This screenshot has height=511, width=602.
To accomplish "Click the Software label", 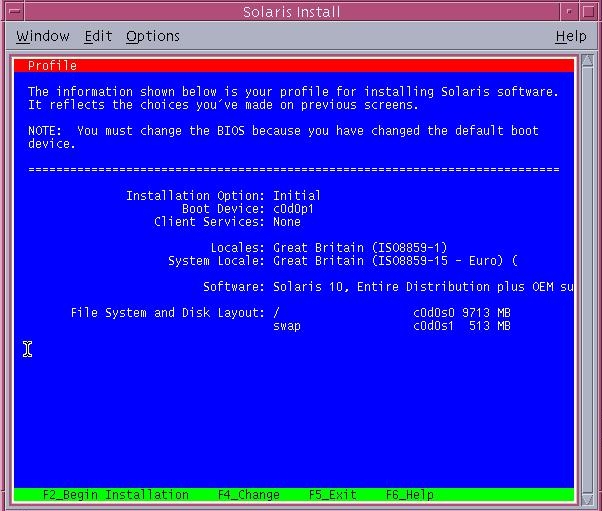I will tap(234, 287).
